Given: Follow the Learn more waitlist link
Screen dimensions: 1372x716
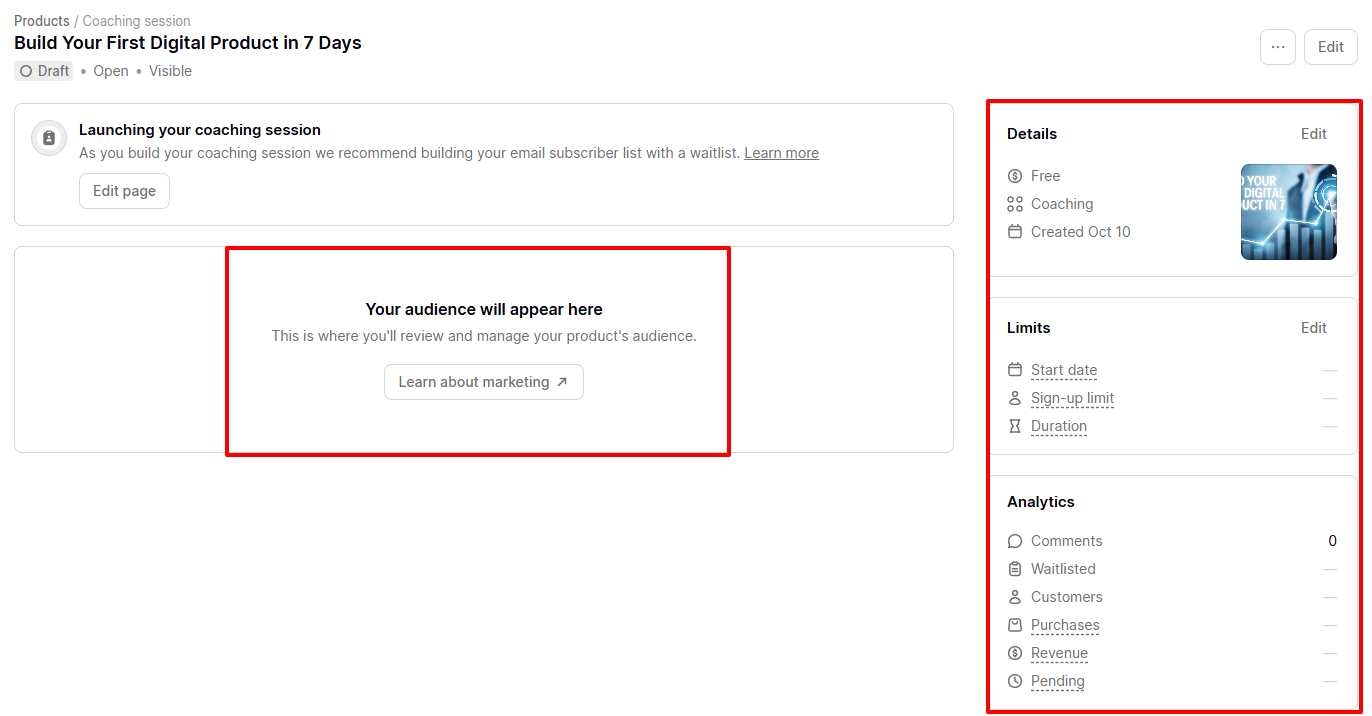Looking at the screenshot, I should [x=782, y=153].
